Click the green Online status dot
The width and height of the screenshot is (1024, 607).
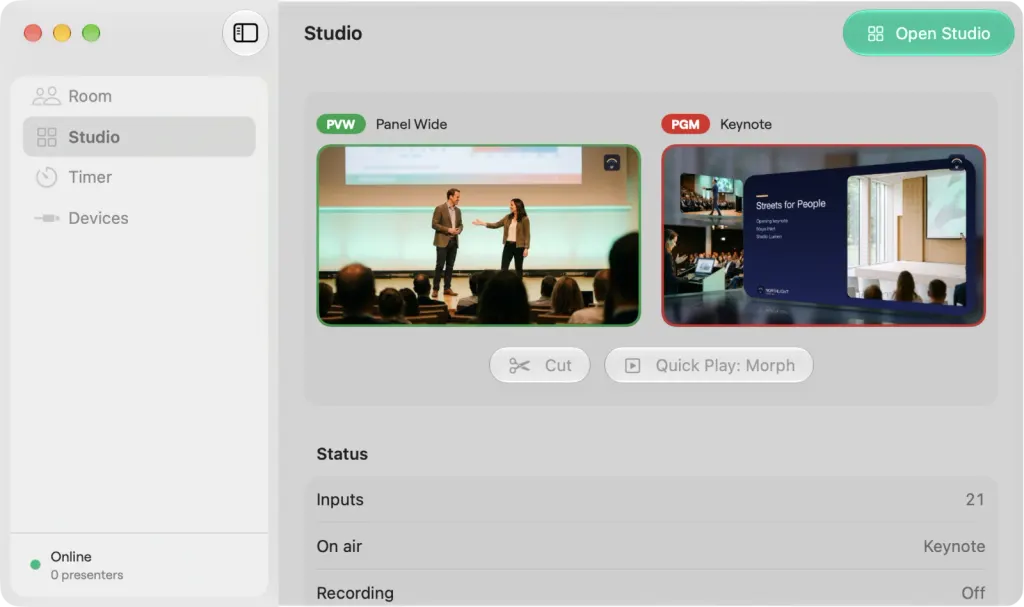(35, 565)
